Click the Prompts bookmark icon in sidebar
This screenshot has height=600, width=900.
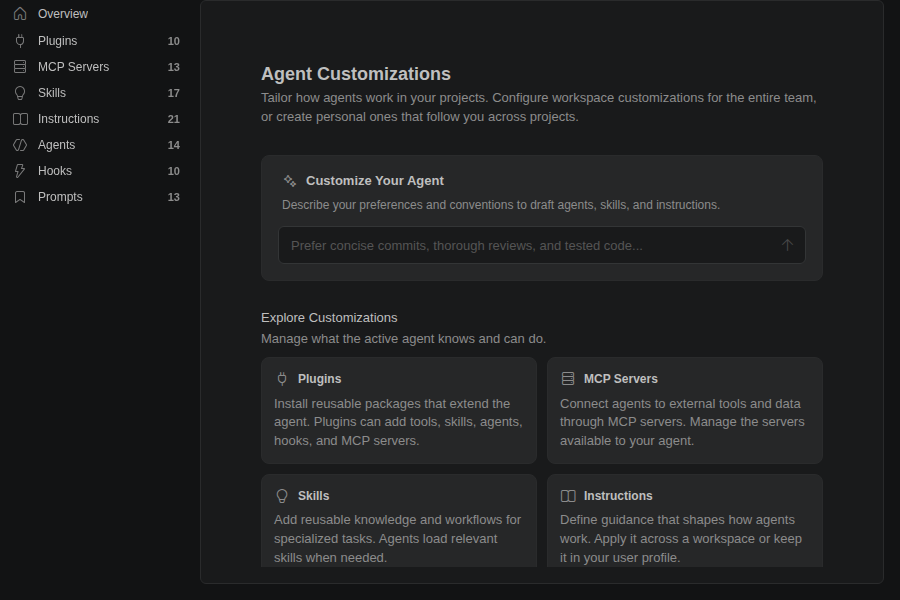pyautogui.click(x=20, y=197)
